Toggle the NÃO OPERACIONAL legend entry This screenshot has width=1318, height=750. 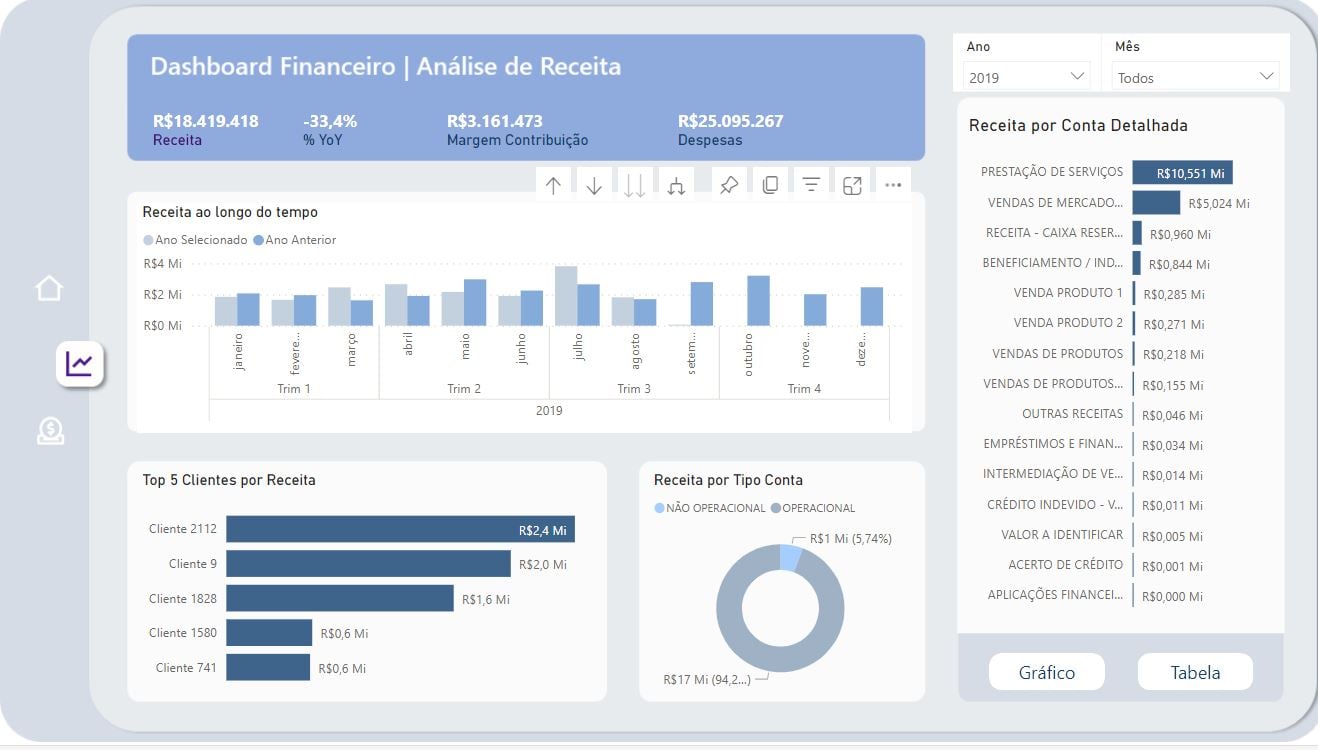pos(709,508)
